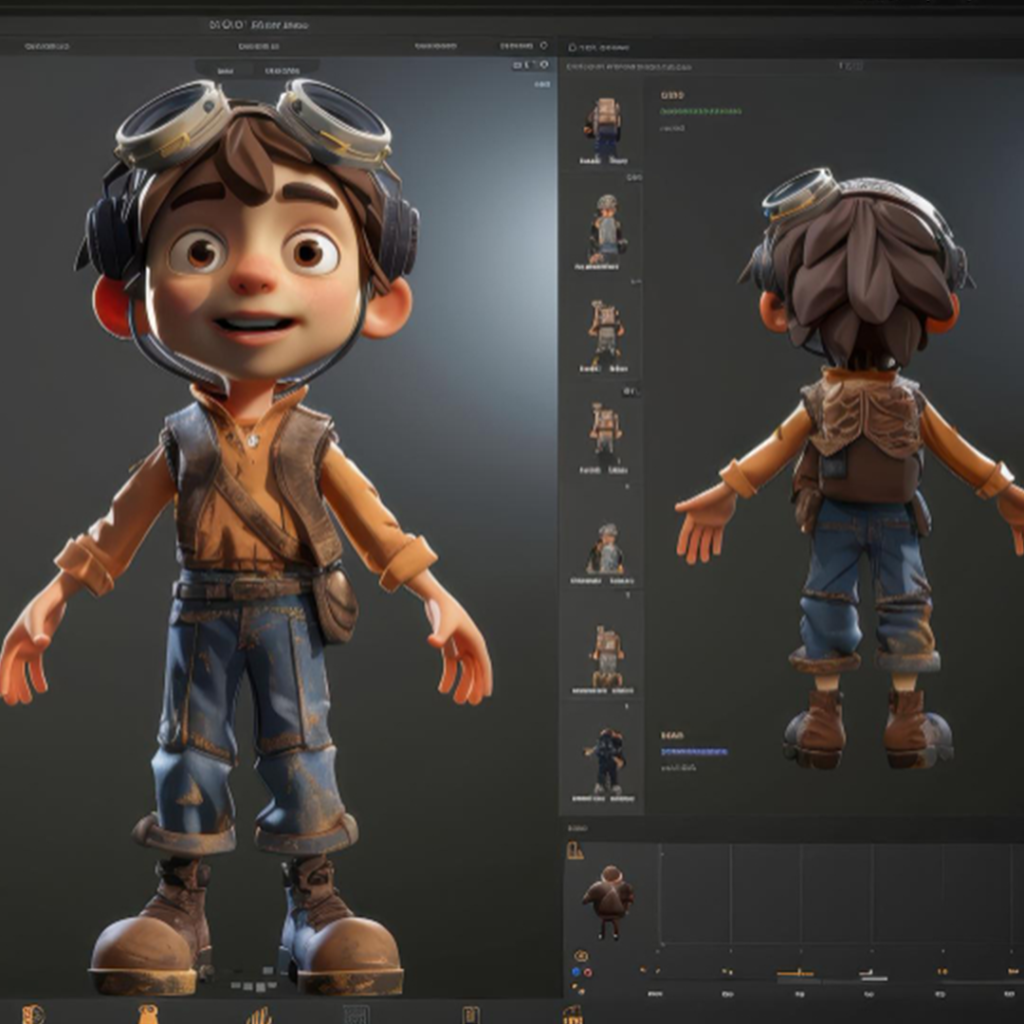Toggle the orange eye visibility icon
Screen dimensions: 1024x1024
(x=580, y=956)
